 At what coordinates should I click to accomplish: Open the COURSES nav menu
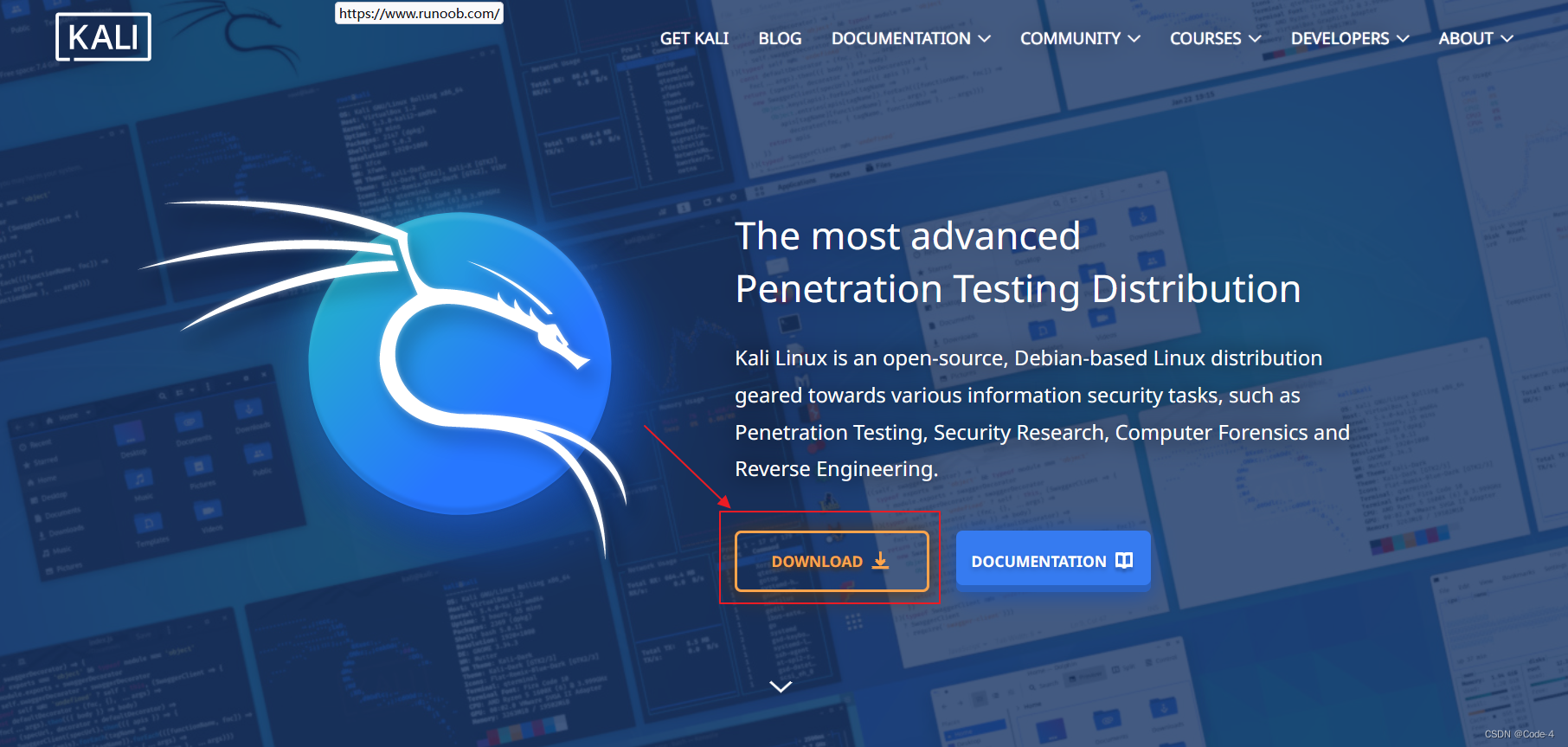pos(1215,39)
